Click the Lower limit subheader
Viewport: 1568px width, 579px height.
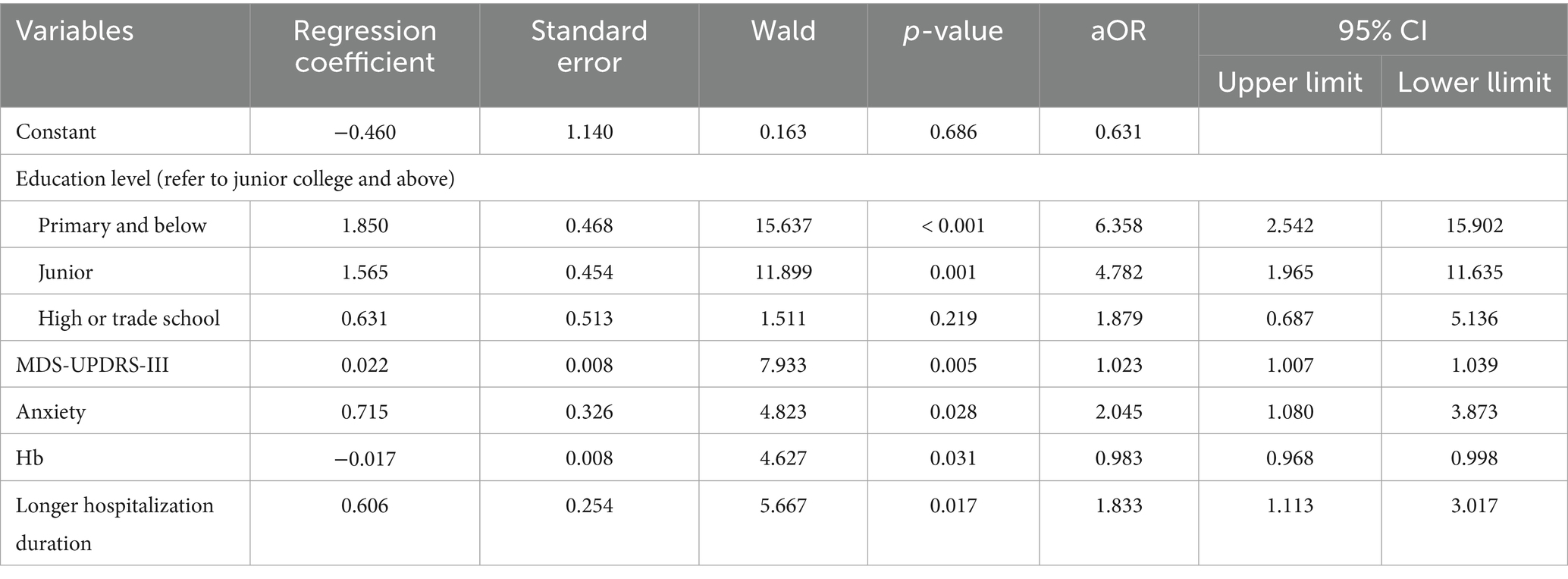pos(1474,82)
